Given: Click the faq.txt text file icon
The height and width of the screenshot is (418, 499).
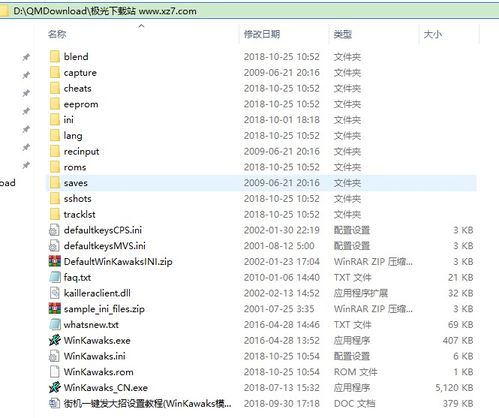Looking at the screenshot, I should pyautogui.click(x=55, y=277).
